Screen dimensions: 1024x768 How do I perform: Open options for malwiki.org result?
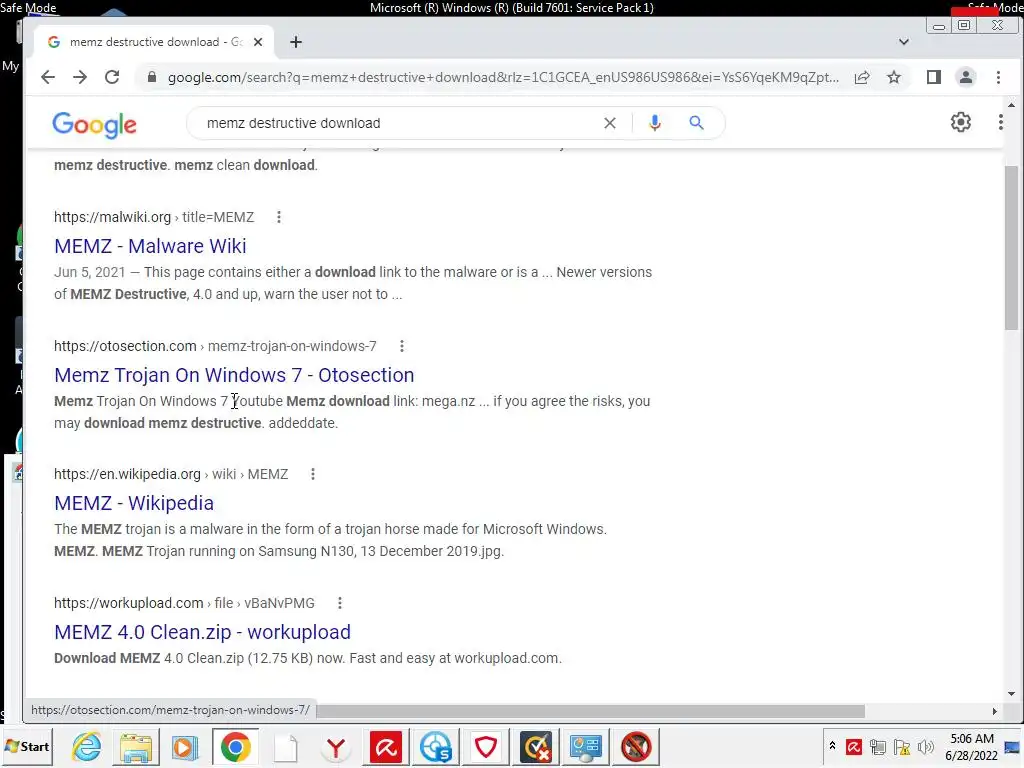point(279,217)
